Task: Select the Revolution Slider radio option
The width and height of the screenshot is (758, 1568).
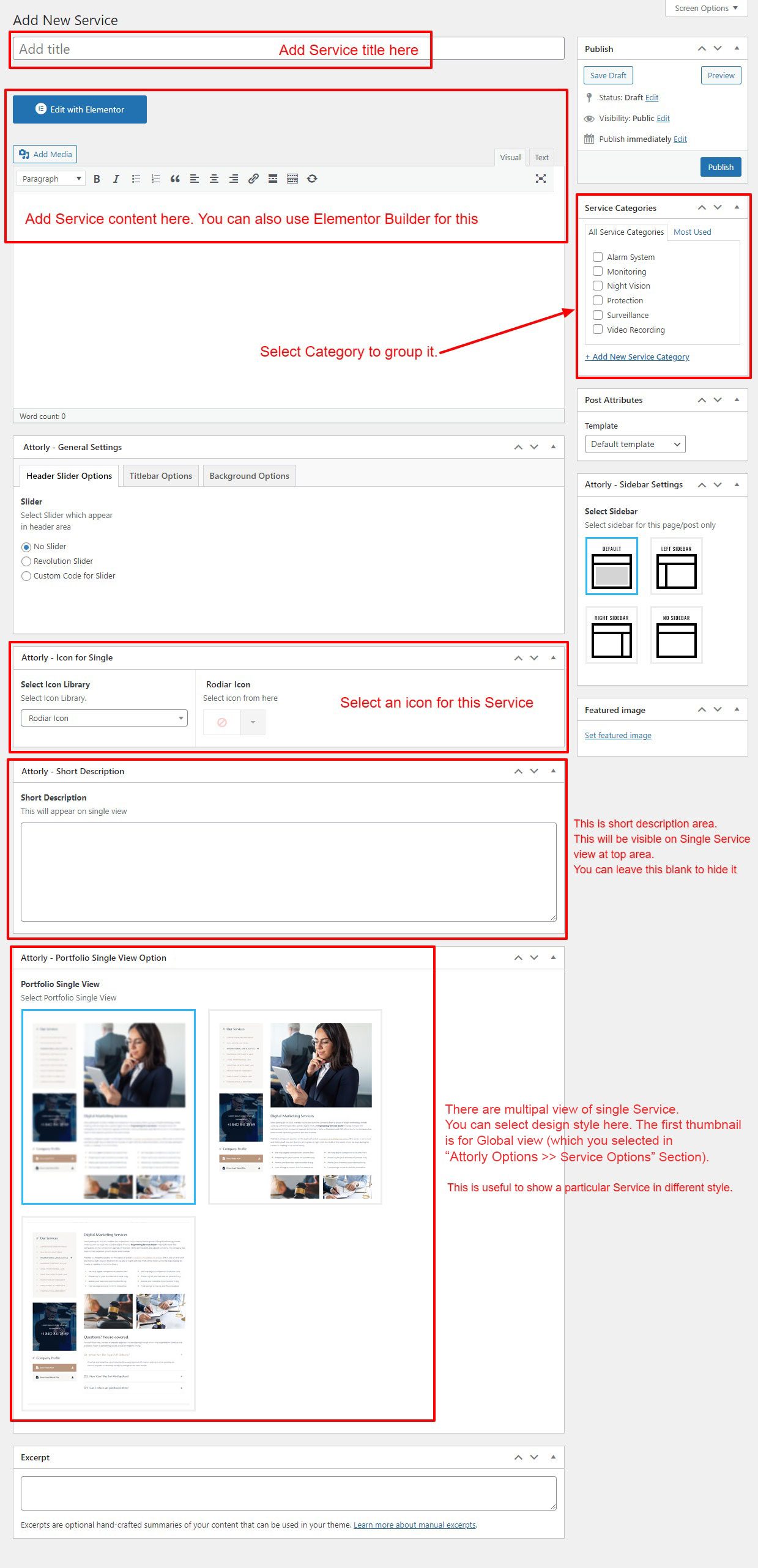Action: 26,561
